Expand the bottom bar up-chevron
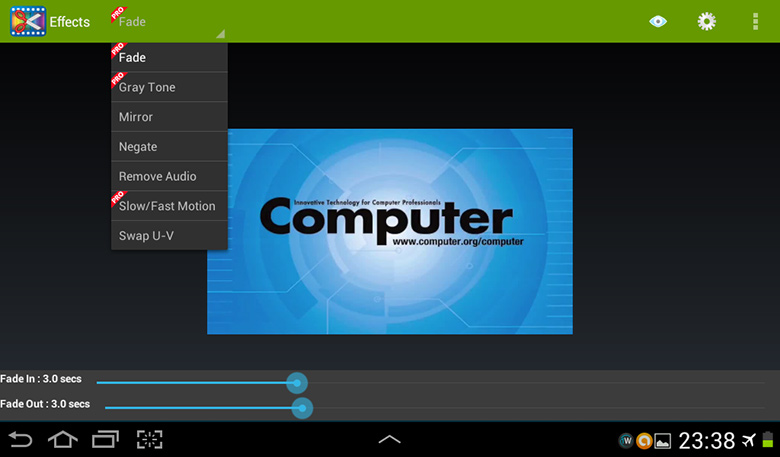 tap(390, 439)
